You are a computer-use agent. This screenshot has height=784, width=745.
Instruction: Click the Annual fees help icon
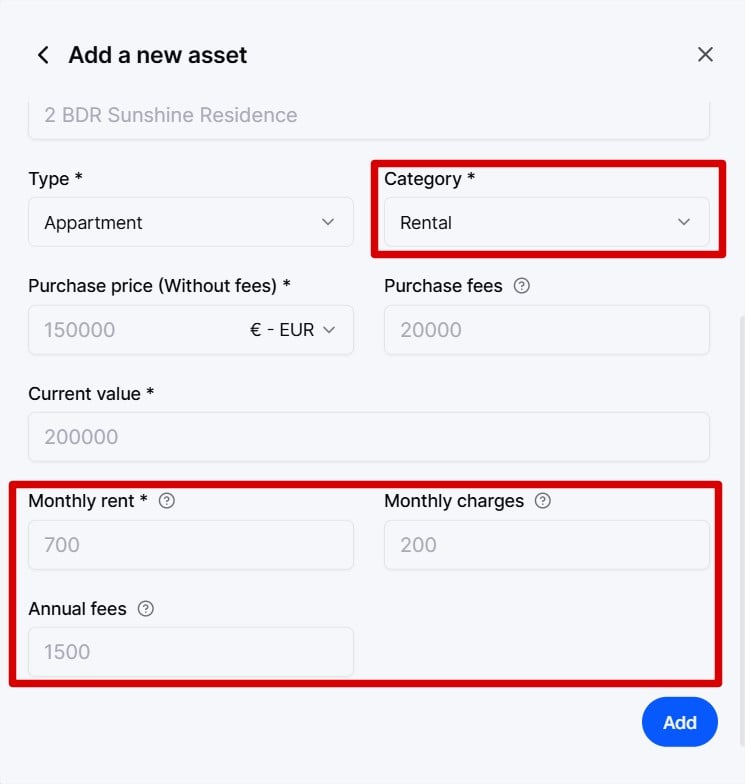(146, 609)
